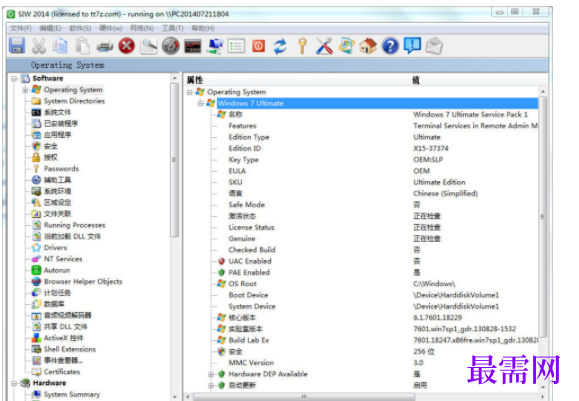Select Shell Extensions in the tree
579x401 pixels.
coord(70,349)
